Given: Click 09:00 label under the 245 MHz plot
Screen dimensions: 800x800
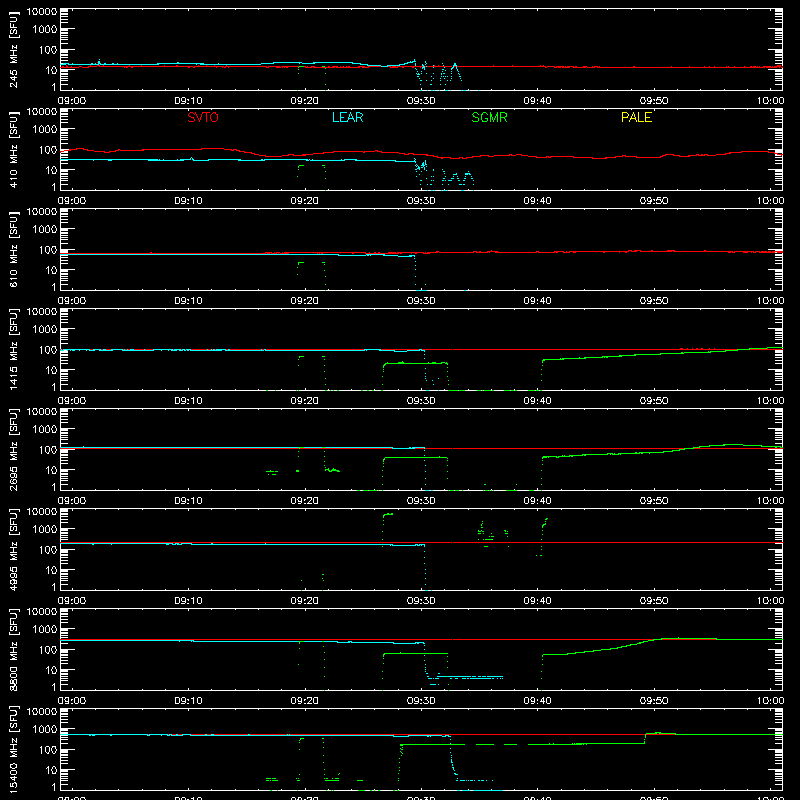Looking at the screenshot, I should click(x=72, y=101).
